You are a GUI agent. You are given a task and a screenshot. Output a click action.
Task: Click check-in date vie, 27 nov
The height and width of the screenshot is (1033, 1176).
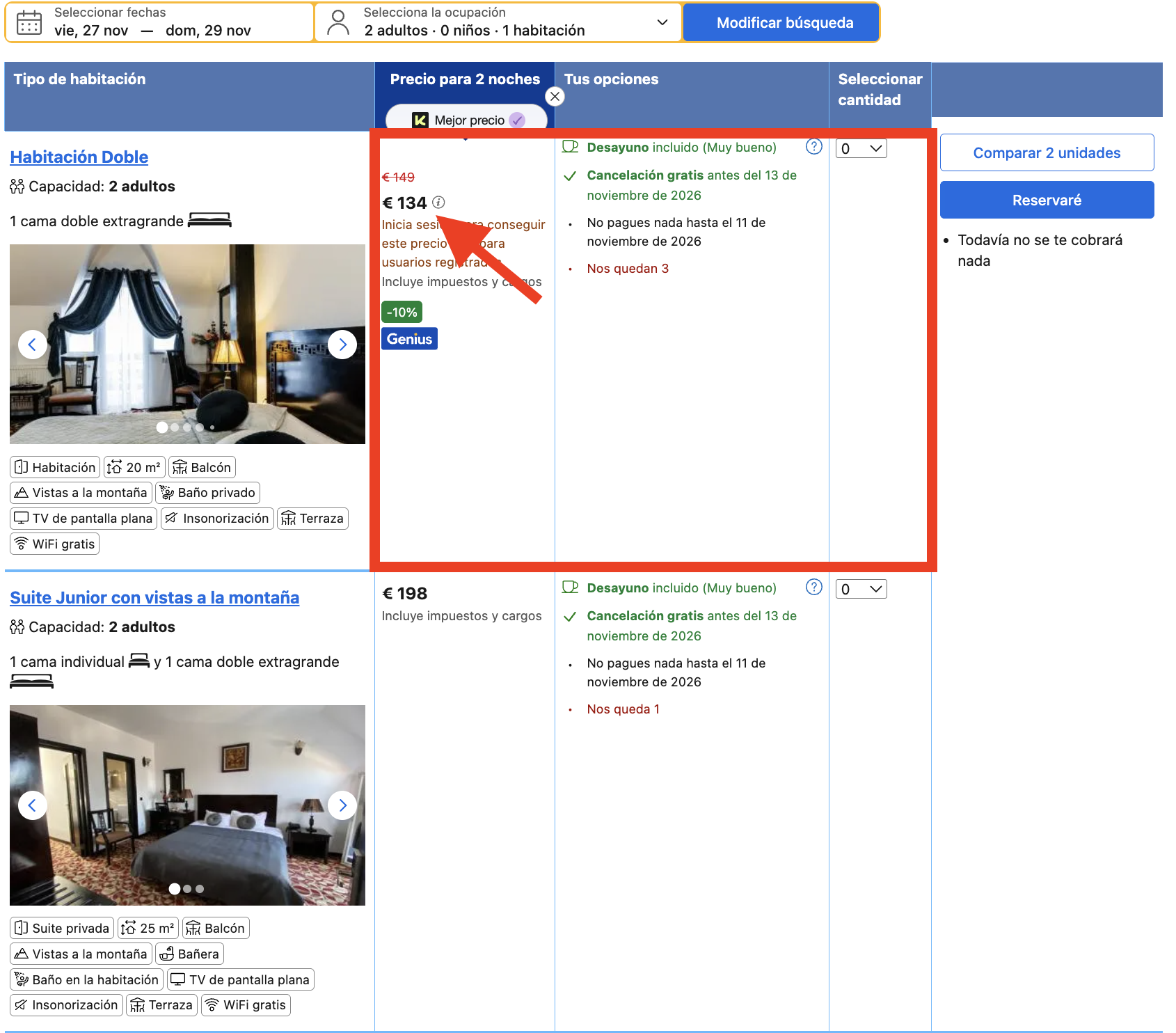(91, 31)
